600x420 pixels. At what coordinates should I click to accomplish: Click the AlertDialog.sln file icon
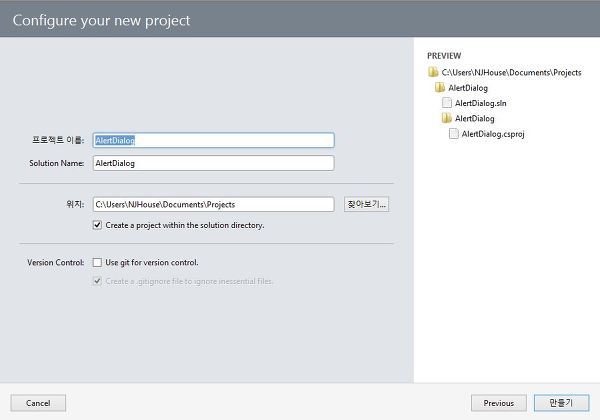tap(447, 103)
